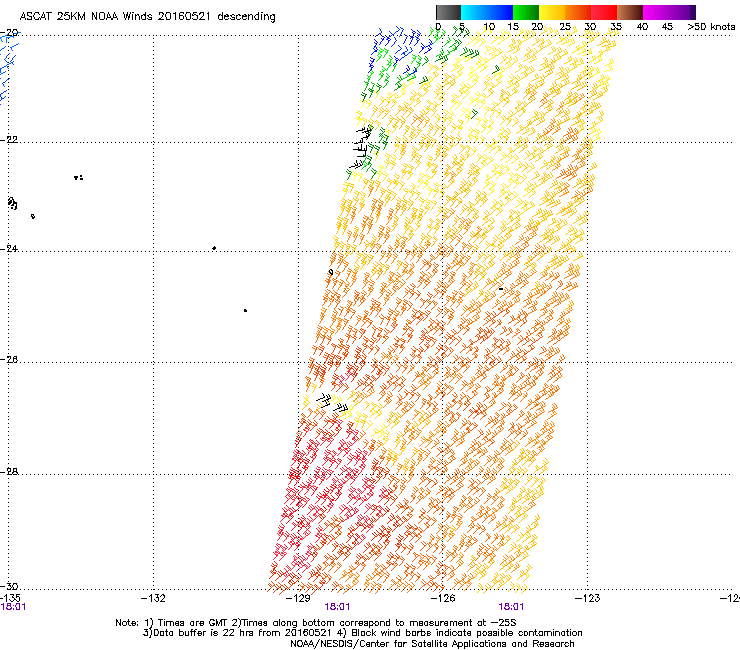The height and width of the screenshot is (650, 740).
Task: Click the green 15-20 knots legend swatch
Action: [526, 12]
